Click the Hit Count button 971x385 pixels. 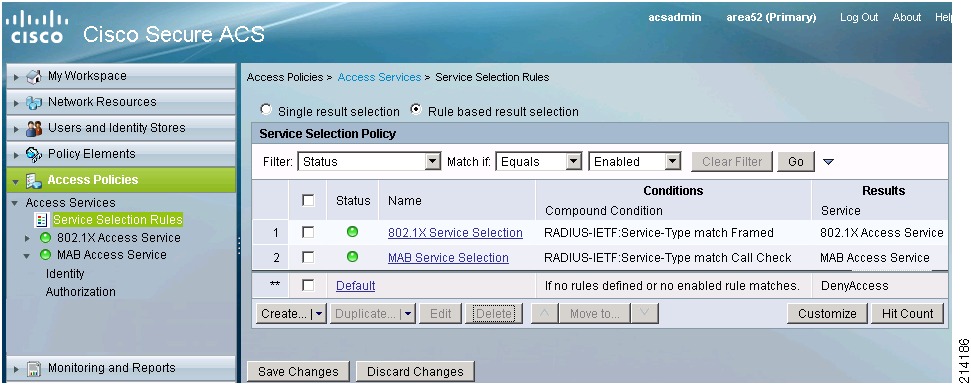(907, 314)
